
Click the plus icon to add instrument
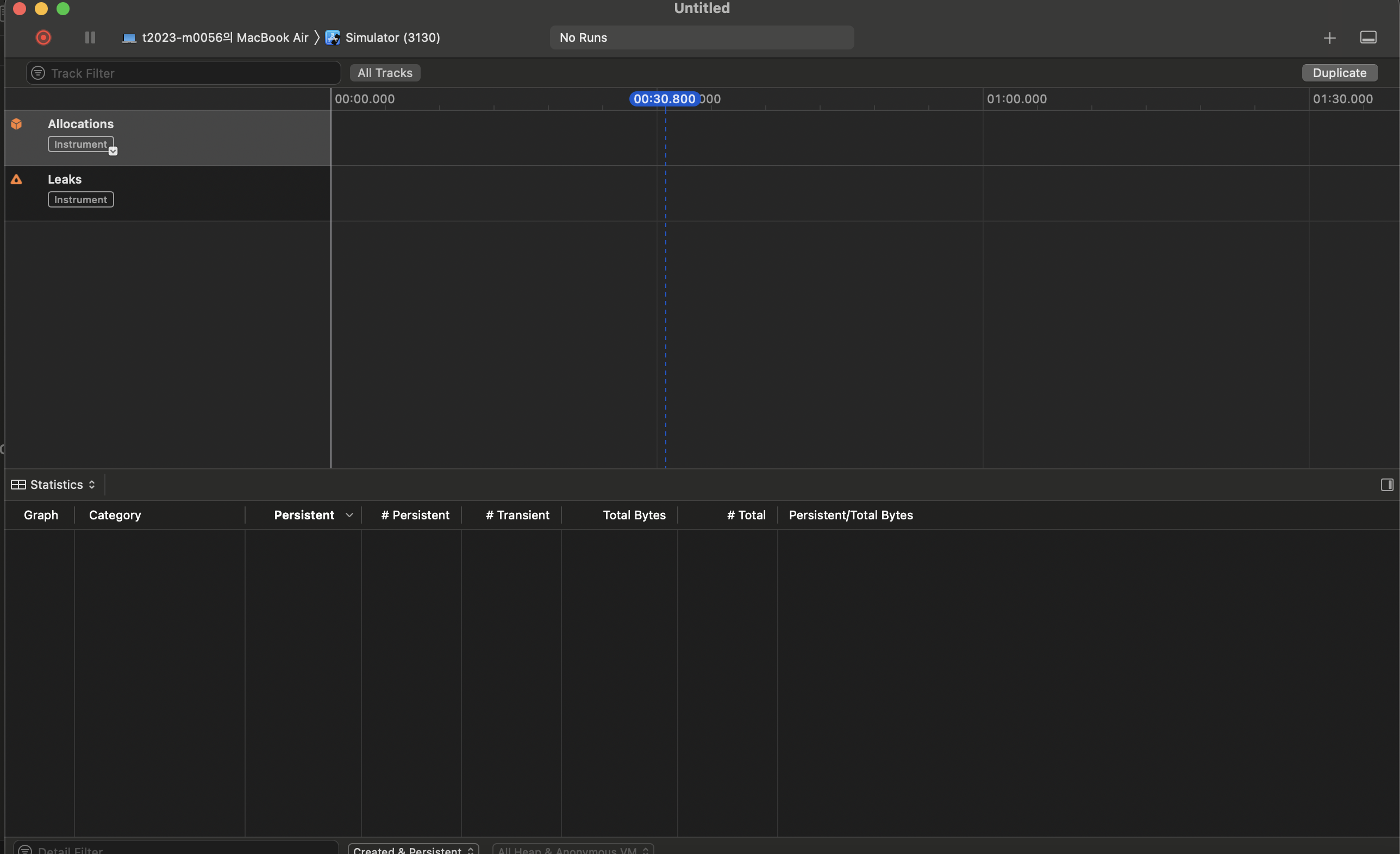[1329, 38]
